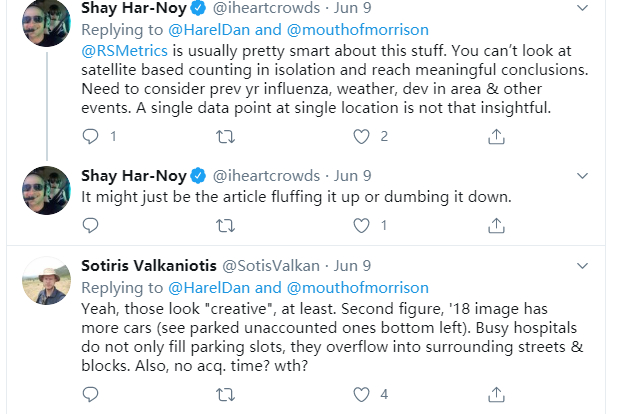The height and width of the screenshot is (414, 618).
Task: Open Sotiris Valkaniotis's profile picture
Action: pyautogui.click(x=46, y=283)
